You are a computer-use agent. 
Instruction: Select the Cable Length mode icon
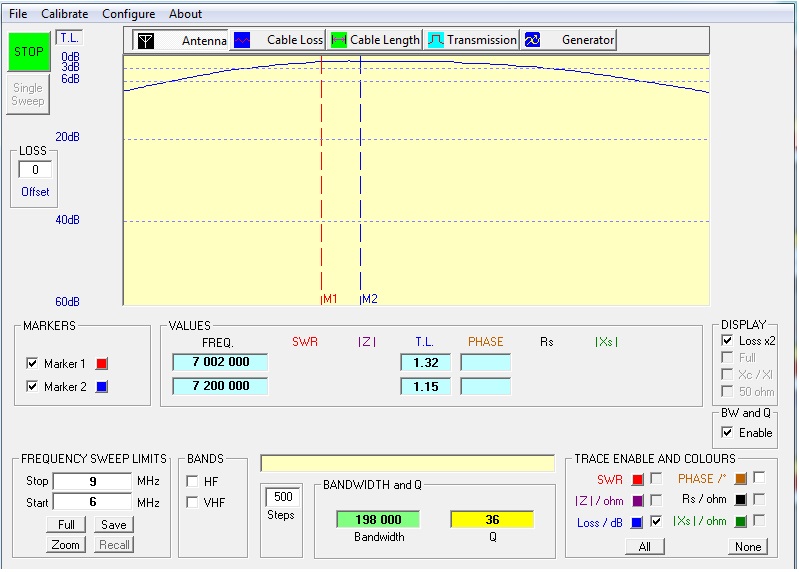[339, 40]
